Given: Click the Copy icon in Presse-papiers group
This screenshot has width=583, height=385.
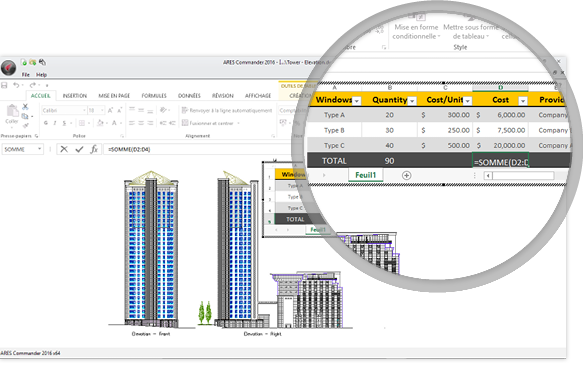Looking at the screenshot, I should coord(25,116).
